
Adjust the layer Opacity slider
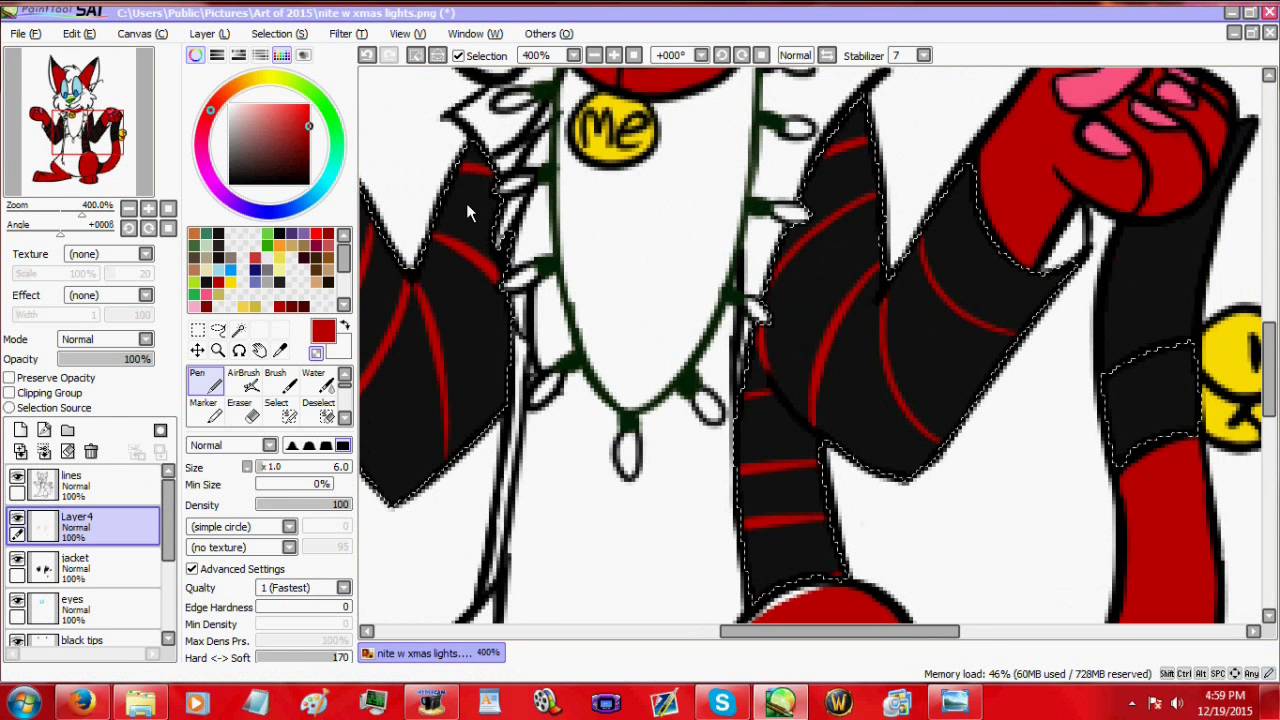[x=105, y=359]
